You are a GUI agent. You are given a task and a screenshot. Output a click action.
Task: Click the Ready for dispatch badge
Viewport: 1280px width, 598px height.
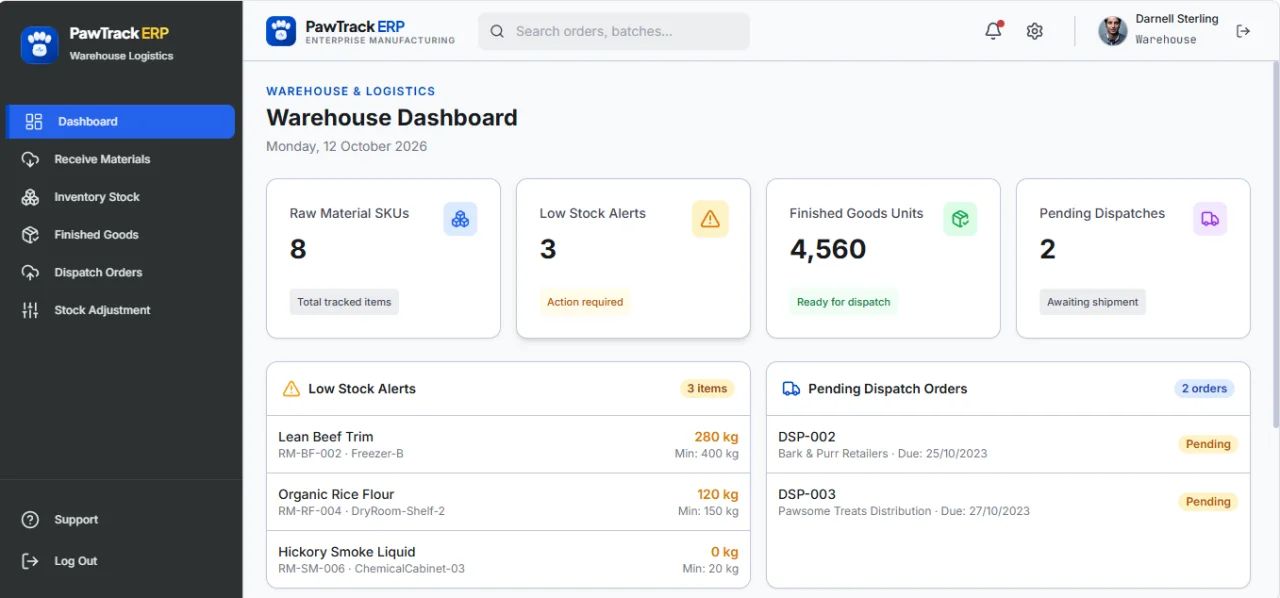[844, 302]
